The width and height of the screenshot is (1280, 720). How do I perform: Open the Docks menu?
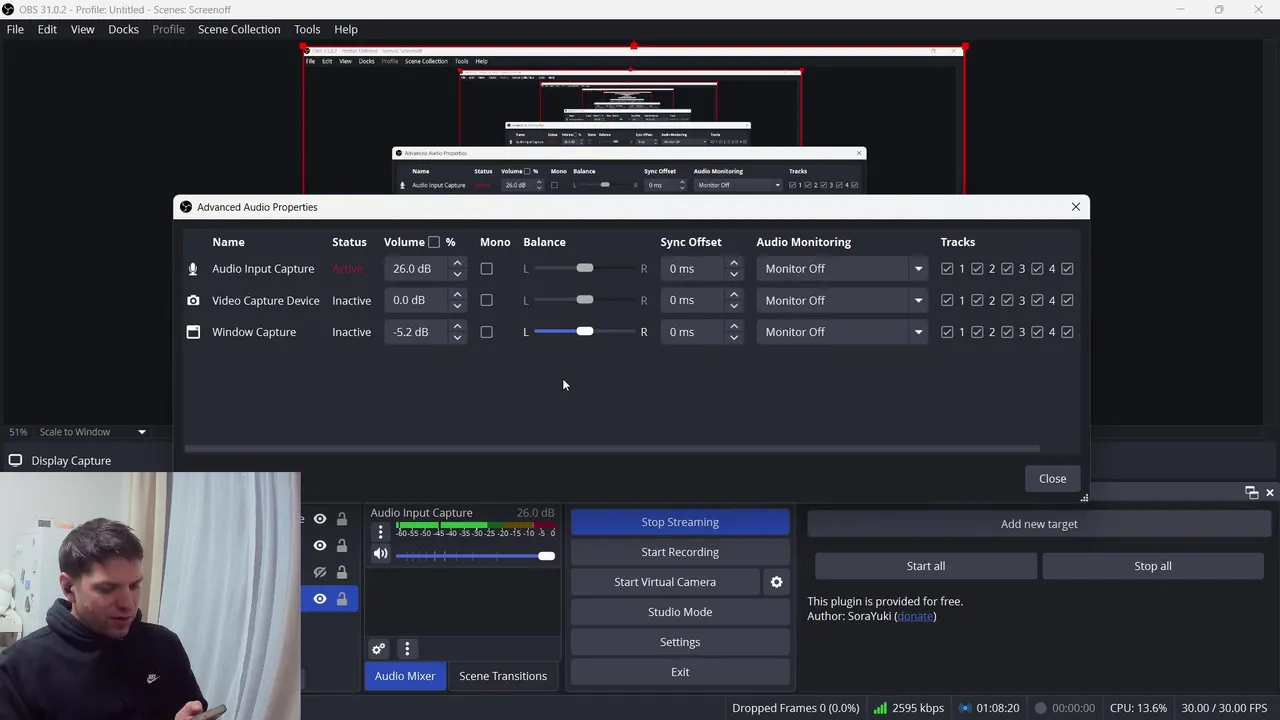pyautogui.click(x=123, y=29)
